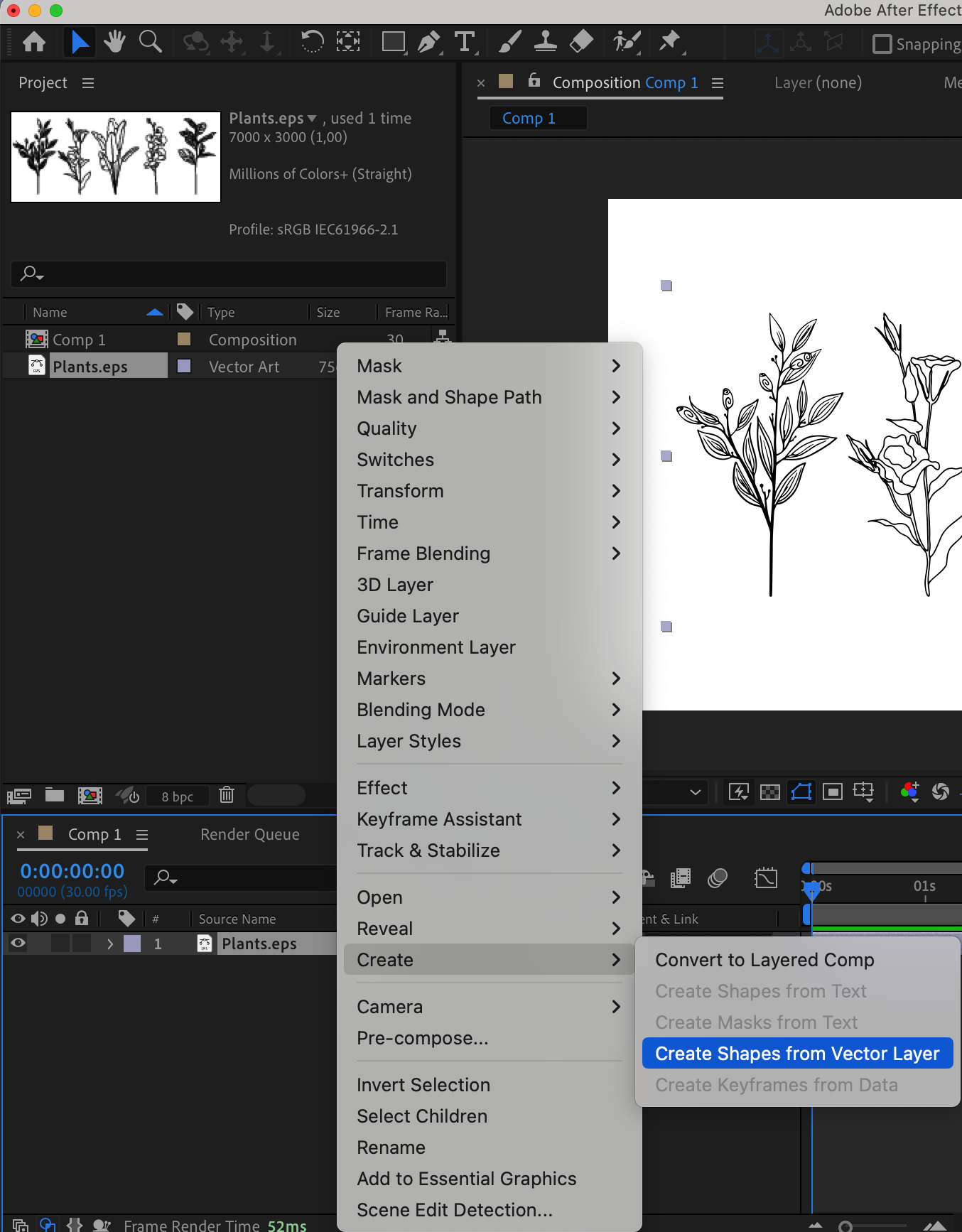Click the 8 bpc color depth button
The image size is (962, 1232).
click(x=177, y=796)
